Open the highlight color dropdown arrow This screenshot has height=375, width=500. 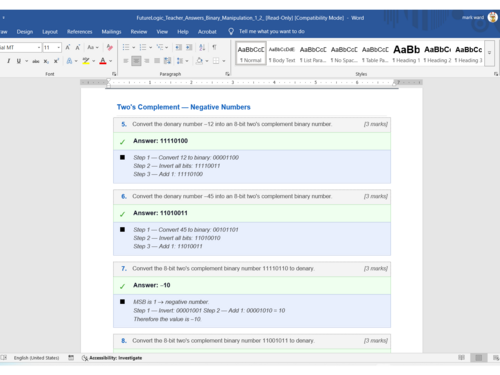point(94,61)
